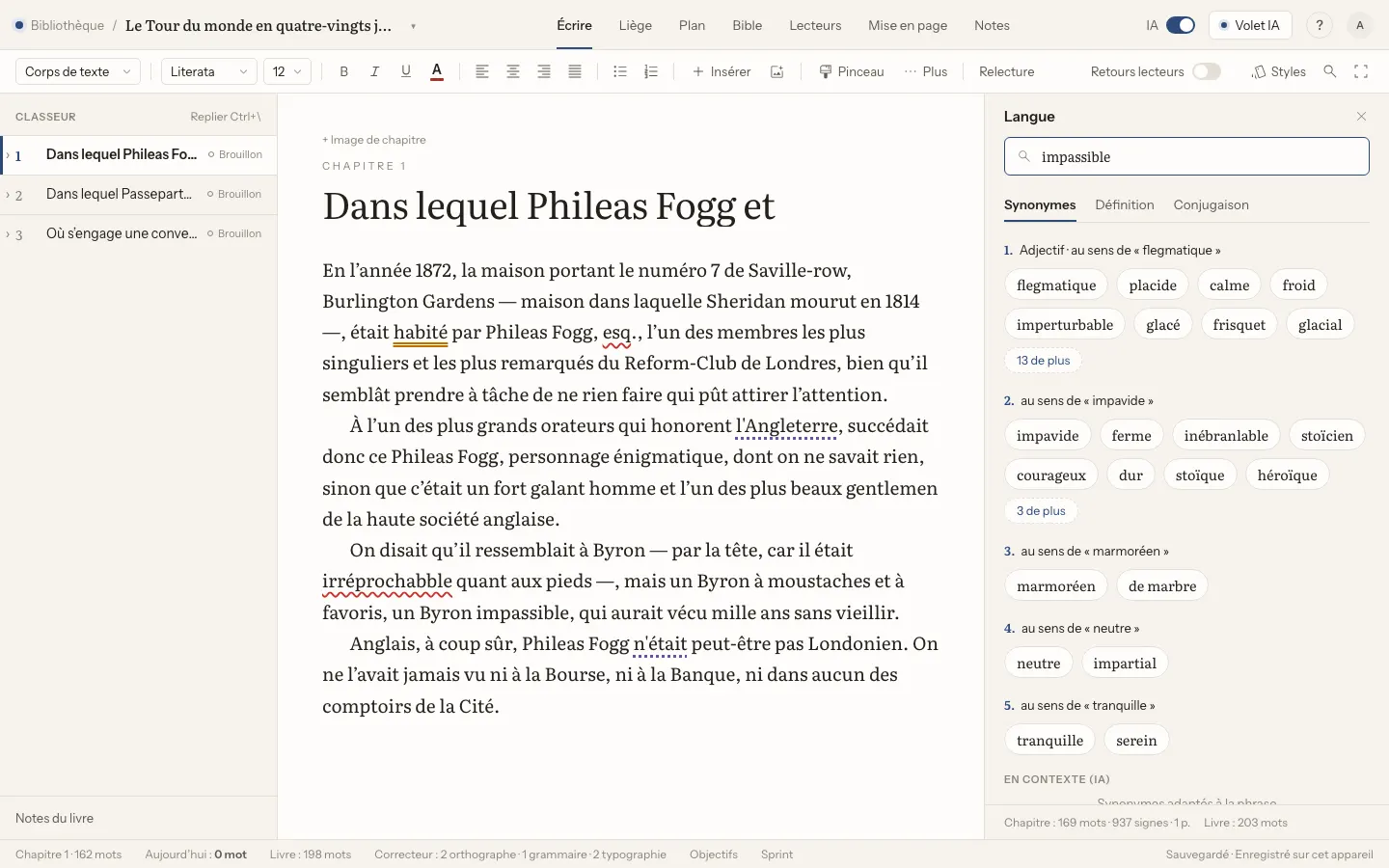Open the Plus overflow menu

click(926, 71)
